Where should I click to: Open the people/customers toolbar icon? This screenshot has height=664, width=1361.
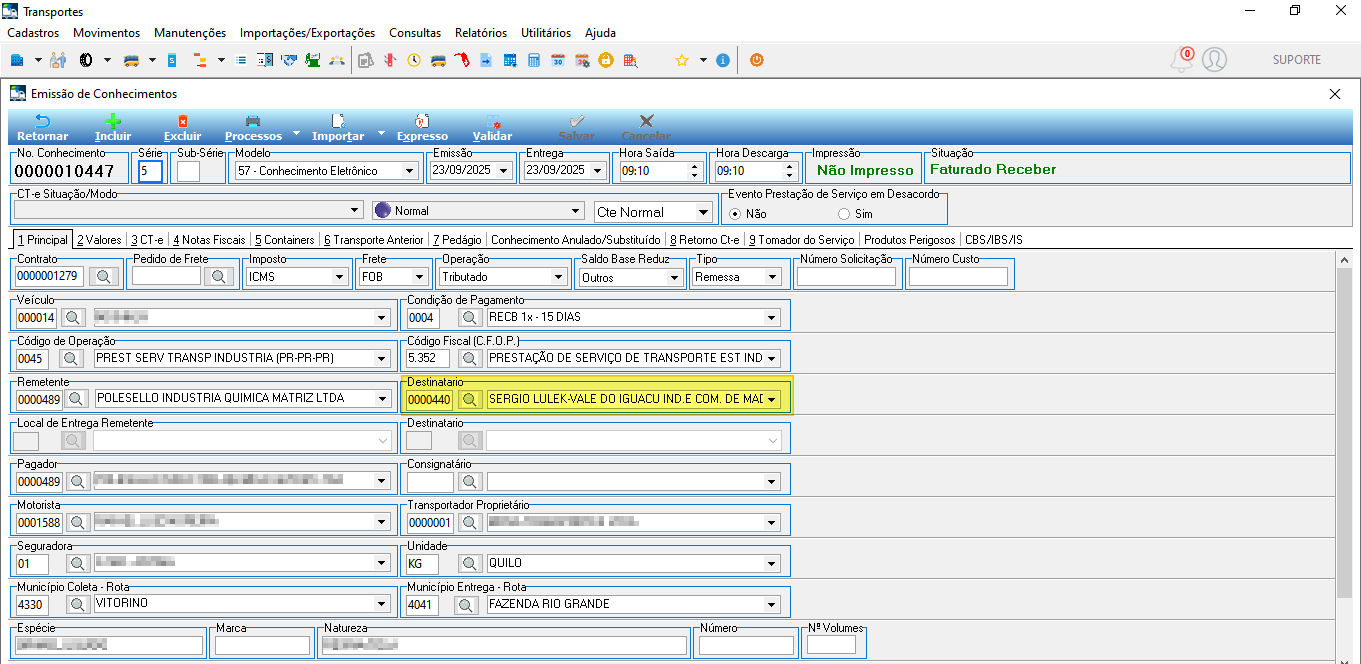pos(57,60)
